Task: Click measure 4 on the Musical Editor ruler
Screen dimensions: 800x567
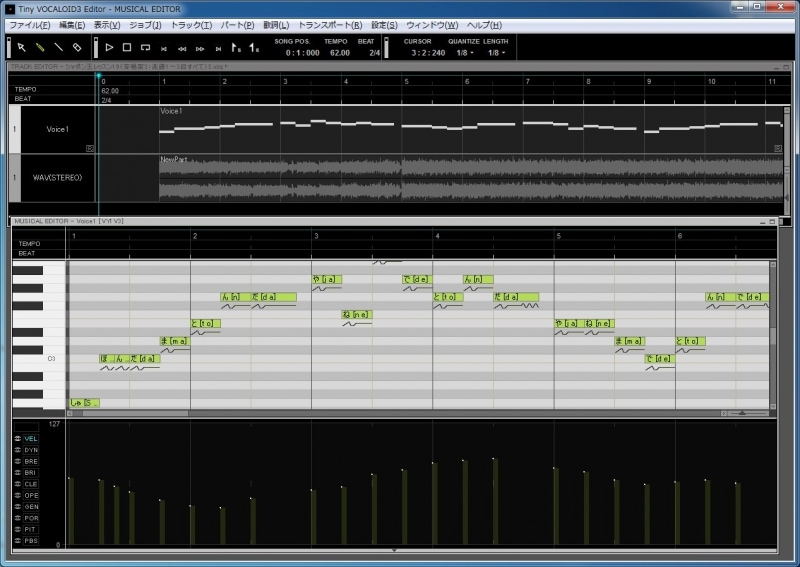Action: [437, 236]
